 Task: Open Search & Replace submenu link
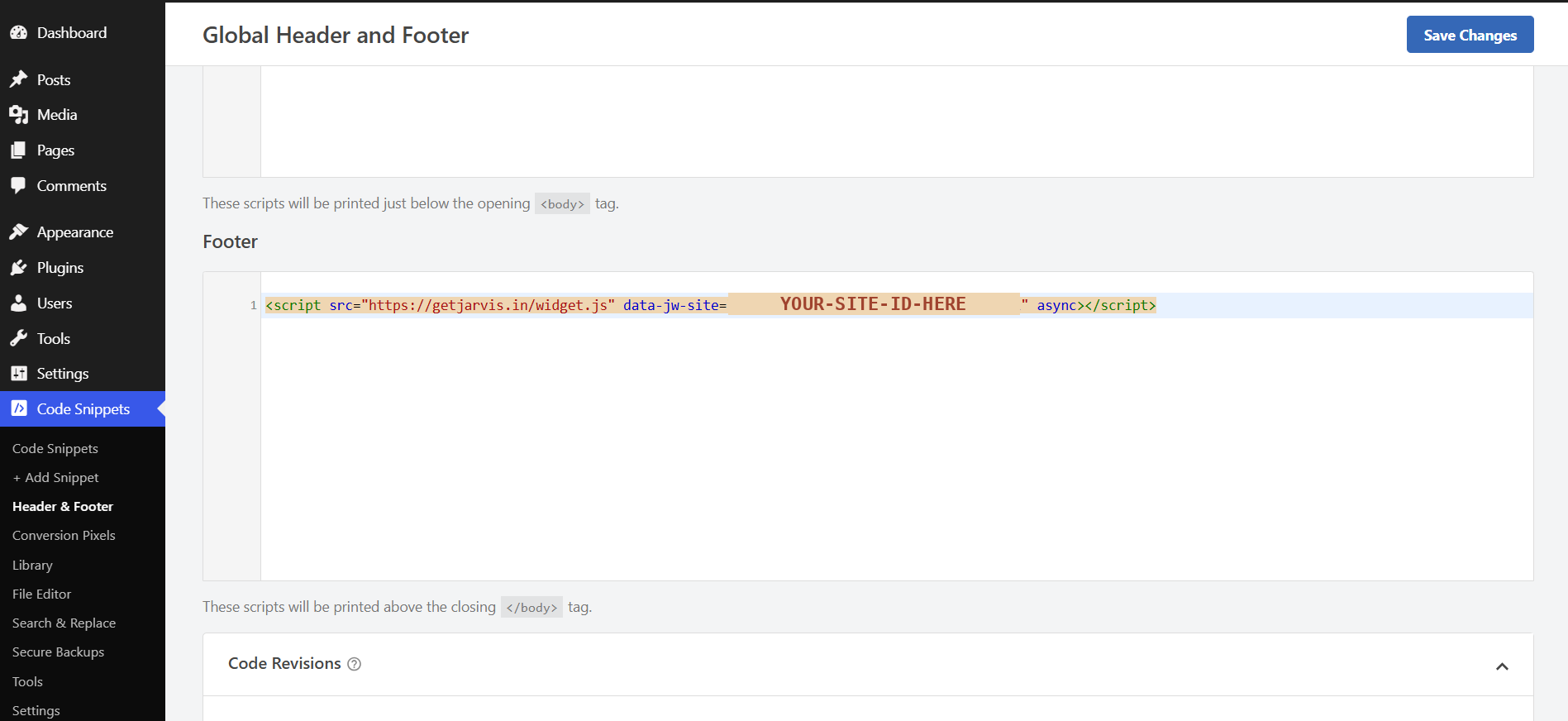[64, 623]
